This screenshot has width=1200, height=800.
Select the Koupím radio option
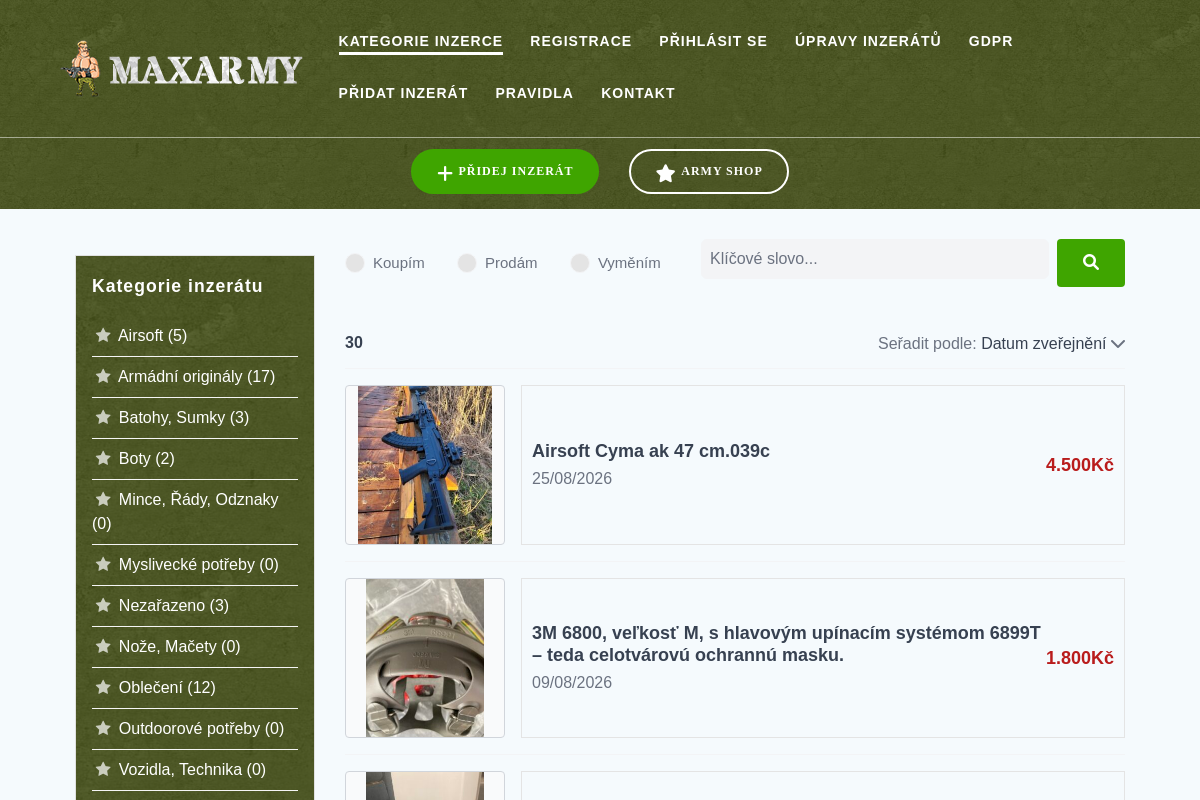point(355,263)
